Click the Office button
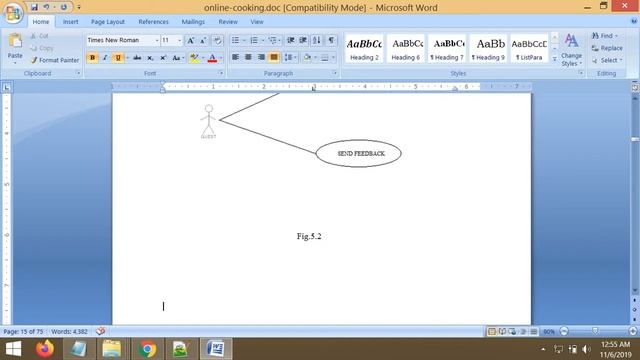Screen dimensions: 640x360 pyautogui.click(x=13, y=13)
